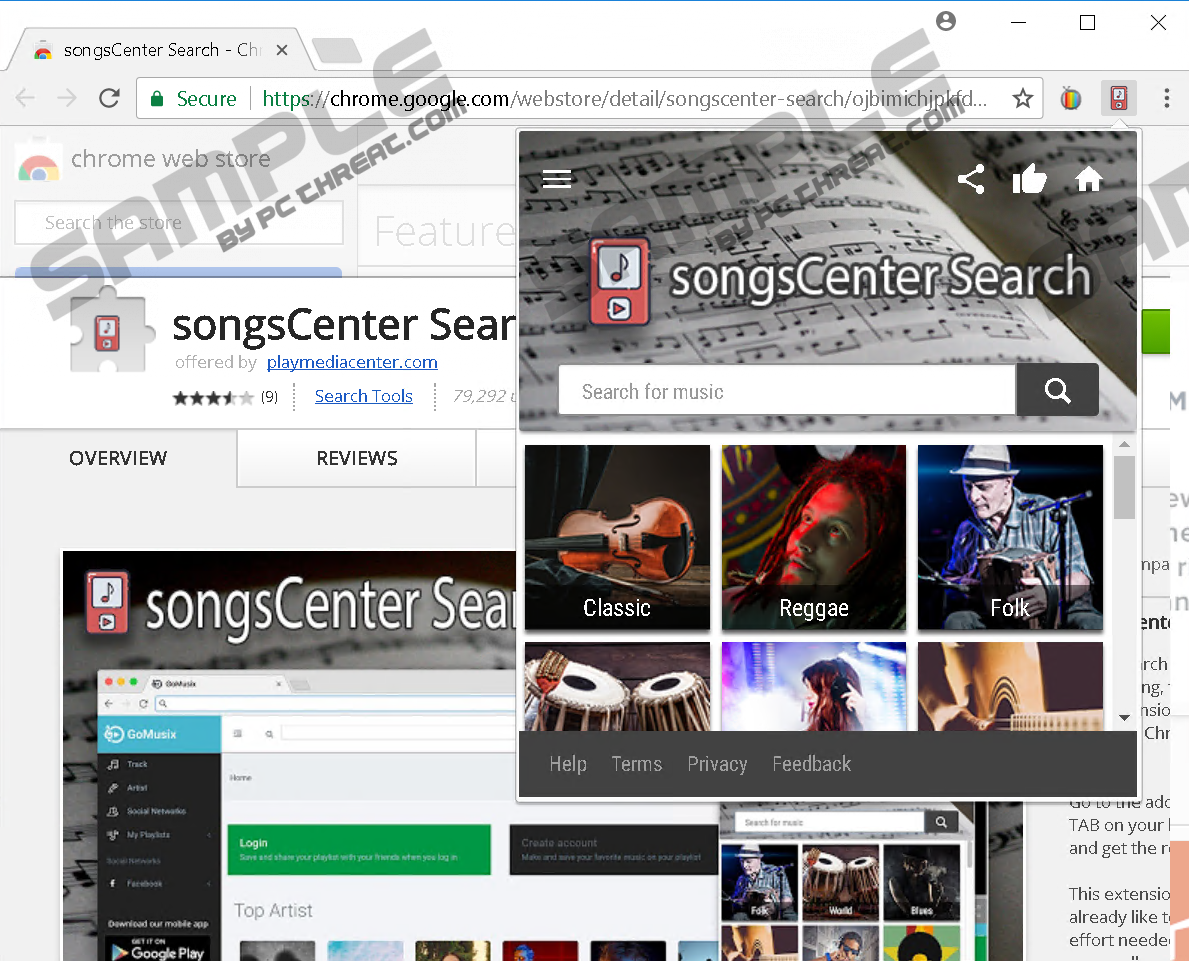Switch to the REVIEWS tab
The image size is (1189, 961).
point(357,458)
